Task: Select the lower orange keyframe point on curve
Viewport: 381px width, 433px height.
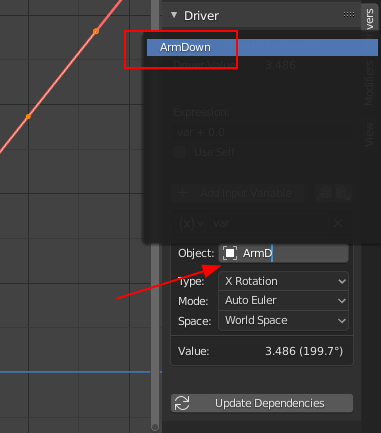Action: click(28, 116)
